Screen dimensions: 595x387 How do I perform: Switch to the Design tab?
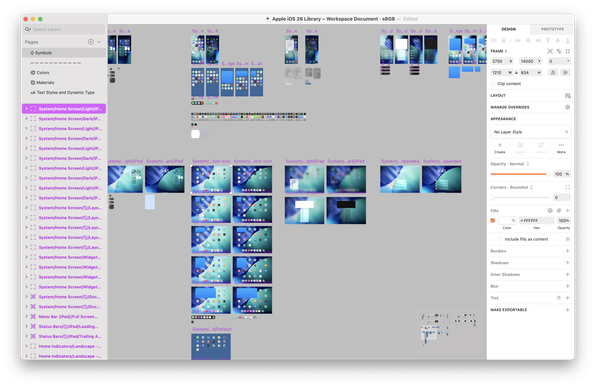[508, 29]
